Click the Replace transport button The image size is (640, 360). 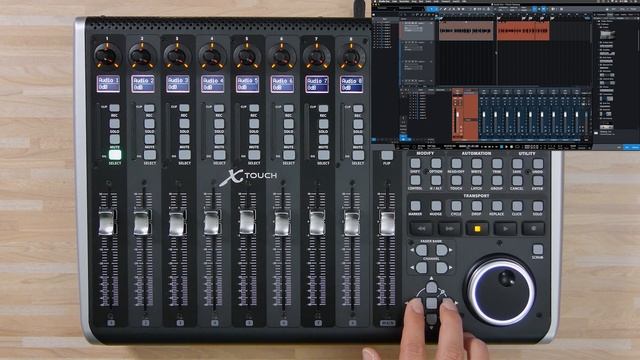(497, 205)
